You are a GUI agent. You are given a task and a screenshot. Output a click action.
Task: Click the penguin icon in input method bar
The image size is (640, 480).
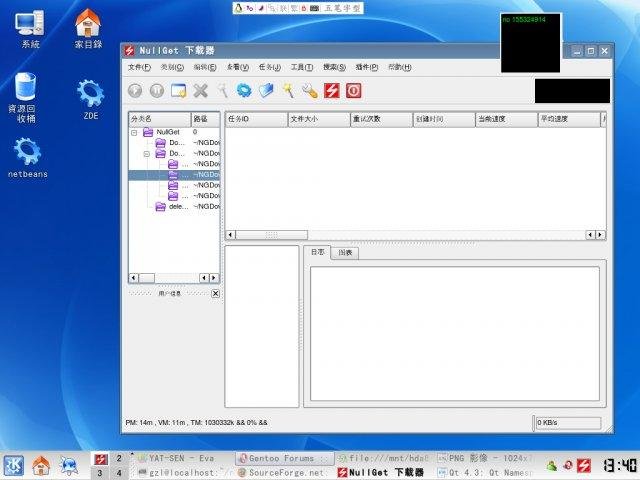point(239,8)
